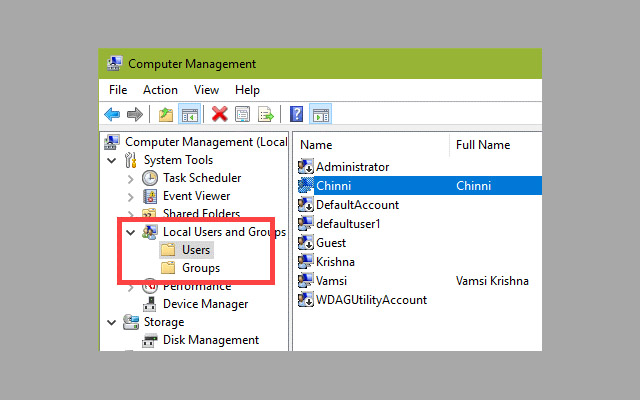Image resolution: width=640 pixels, height=400 pixels.
Task: Click the Forward arrow toolbar icon
Action: click(x=135, y=114)
